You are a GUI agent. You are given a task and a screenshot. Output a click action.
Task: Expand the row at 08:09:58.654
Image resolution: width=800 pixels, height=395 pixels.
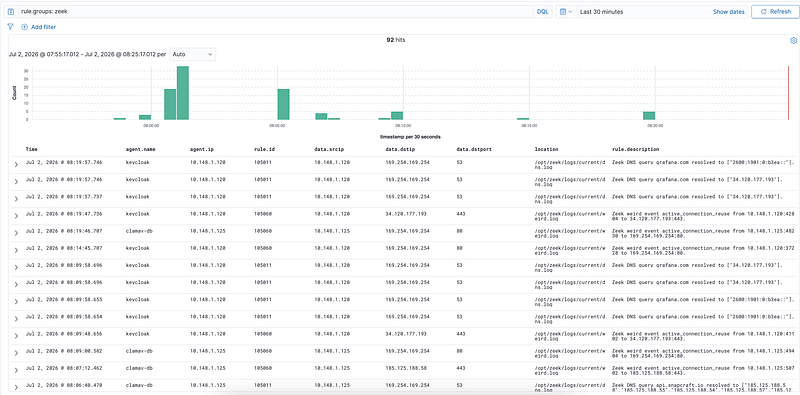click(16, 318)
